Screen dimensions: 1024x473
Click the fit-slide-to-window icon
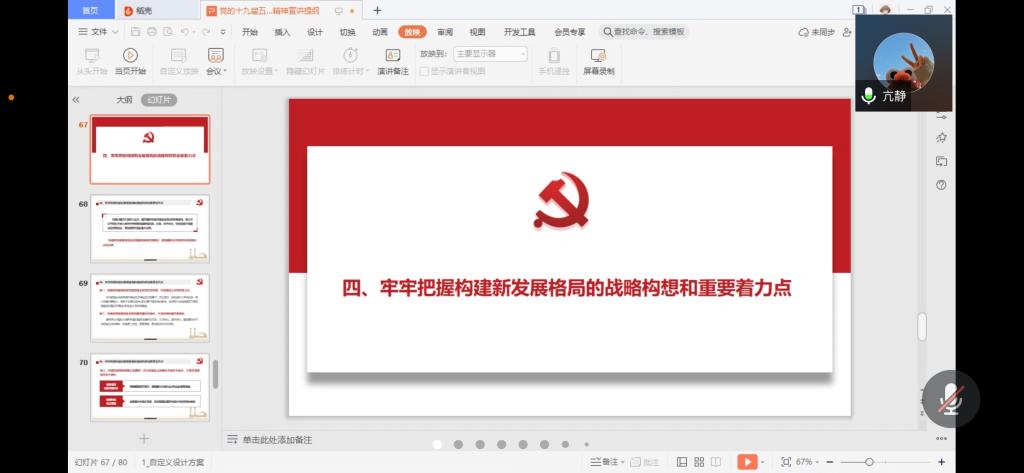tap(786, 462)
